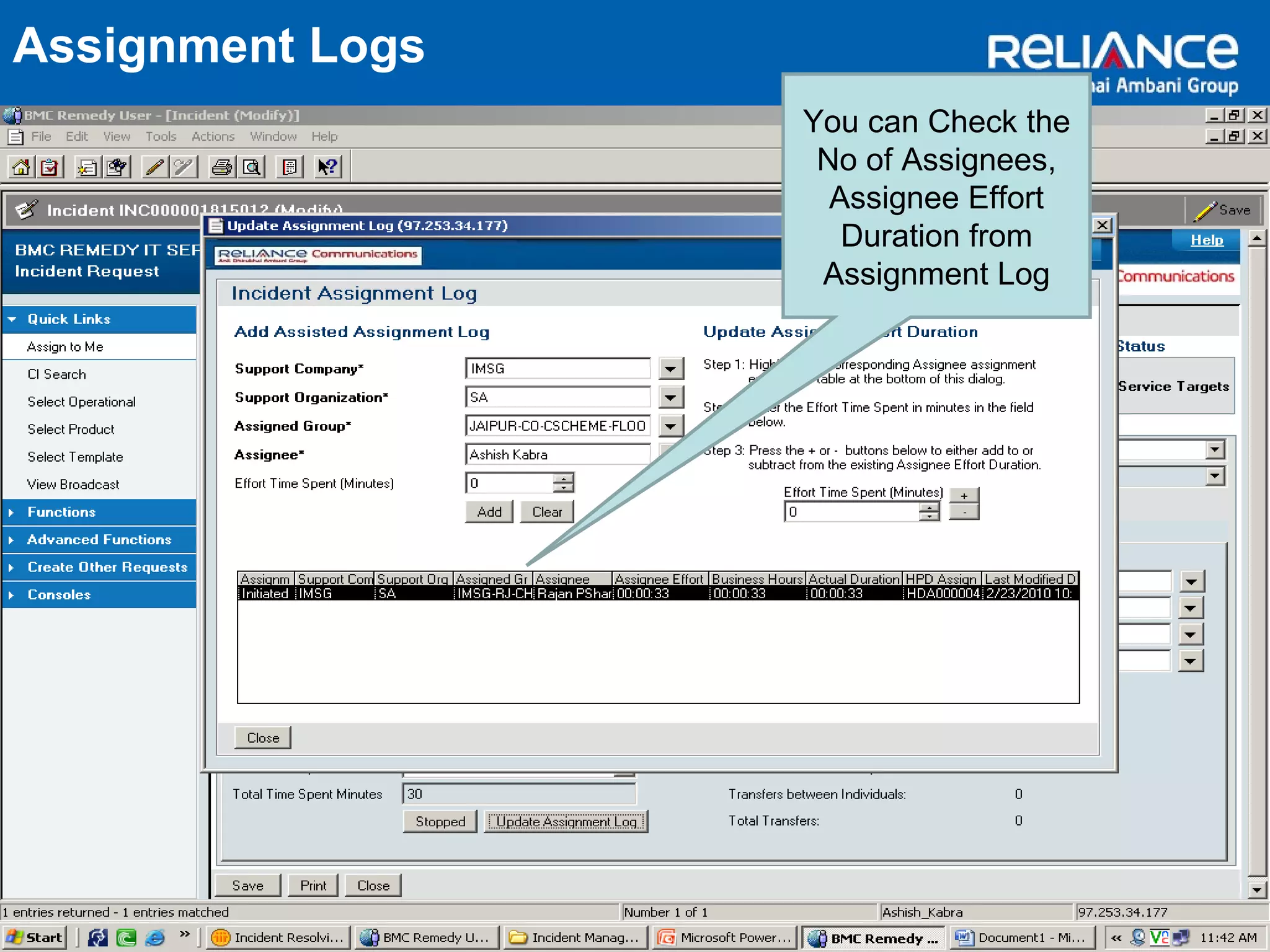Open the clipboard checkmark toolbar icon
The width and height of the screenshot is (1270, 952).
(50, 167)
